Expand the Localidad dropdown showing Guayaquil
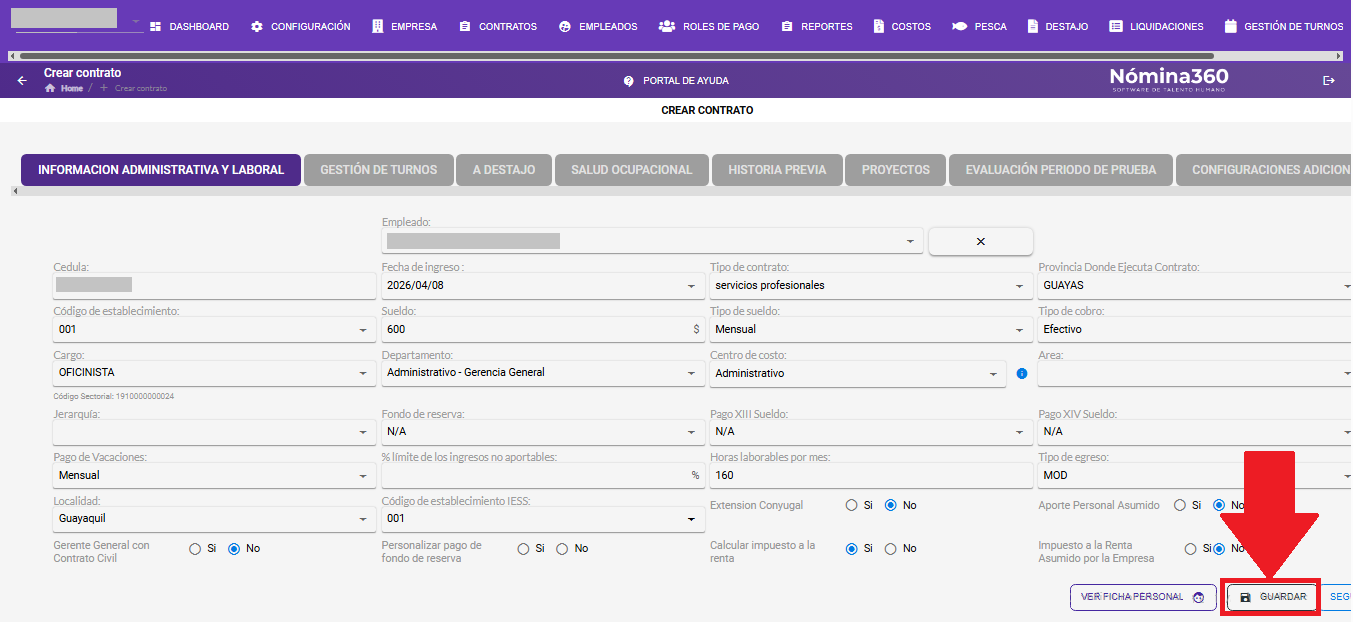 tap(214, 519)
